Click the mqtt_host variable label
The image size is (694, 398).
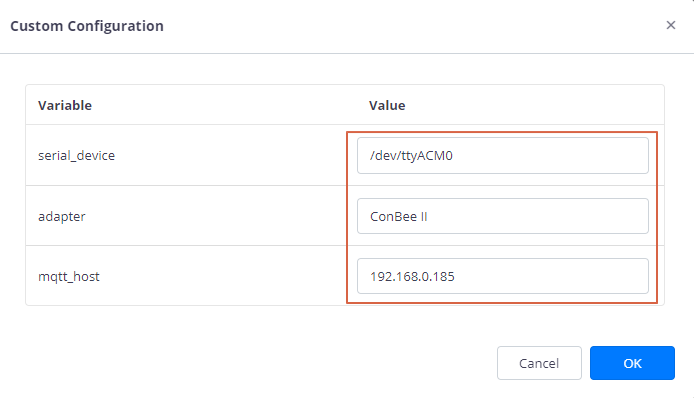click(x=69, y=277)
